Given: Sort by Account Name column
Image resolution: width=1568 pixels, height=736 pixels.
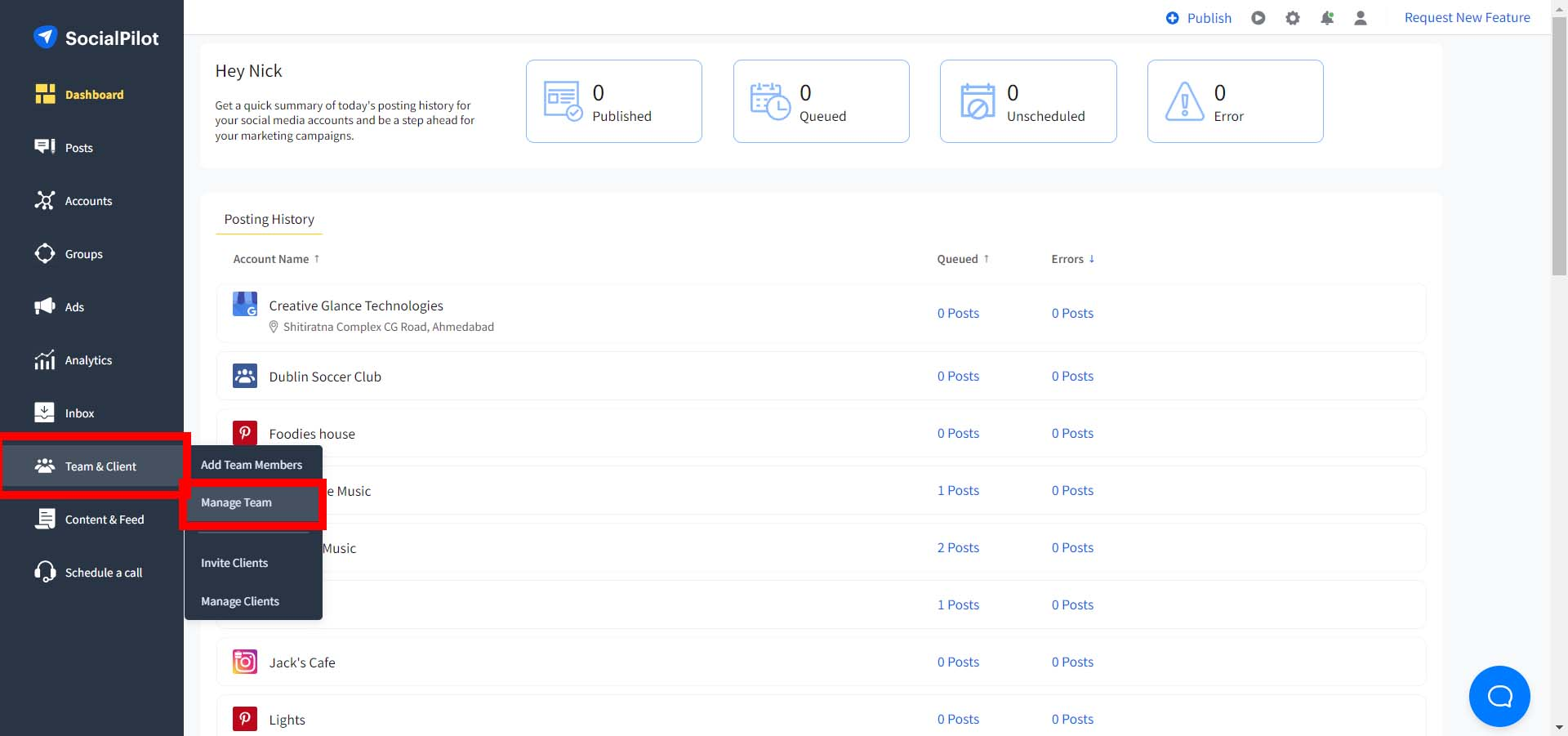Looking at the screenshot, I should pos(276,259).
